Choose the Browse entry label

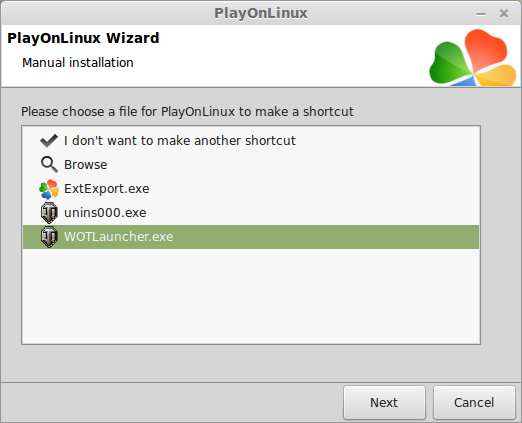coord(86,165)
